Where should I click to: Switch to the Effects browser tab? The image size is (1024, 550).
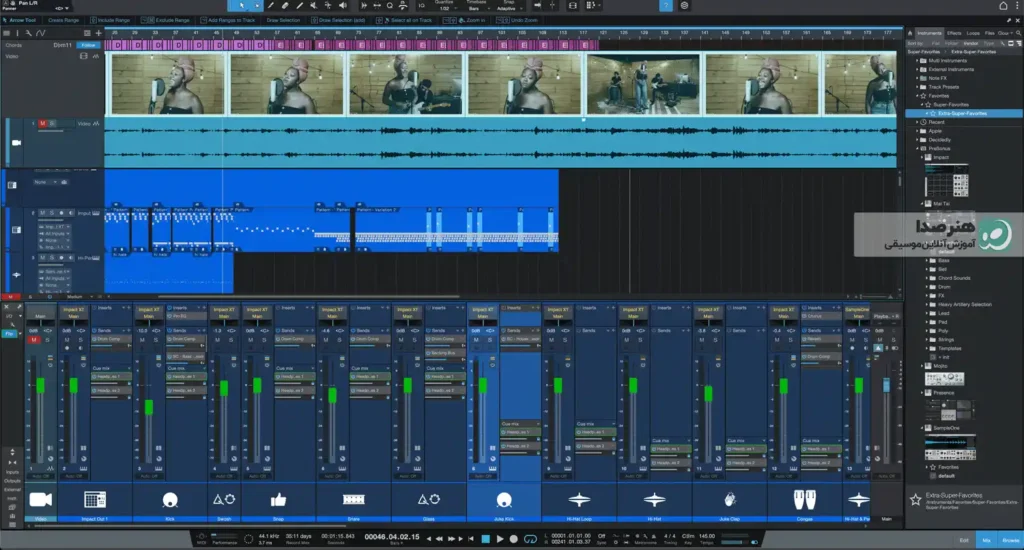tap(954, 33)
